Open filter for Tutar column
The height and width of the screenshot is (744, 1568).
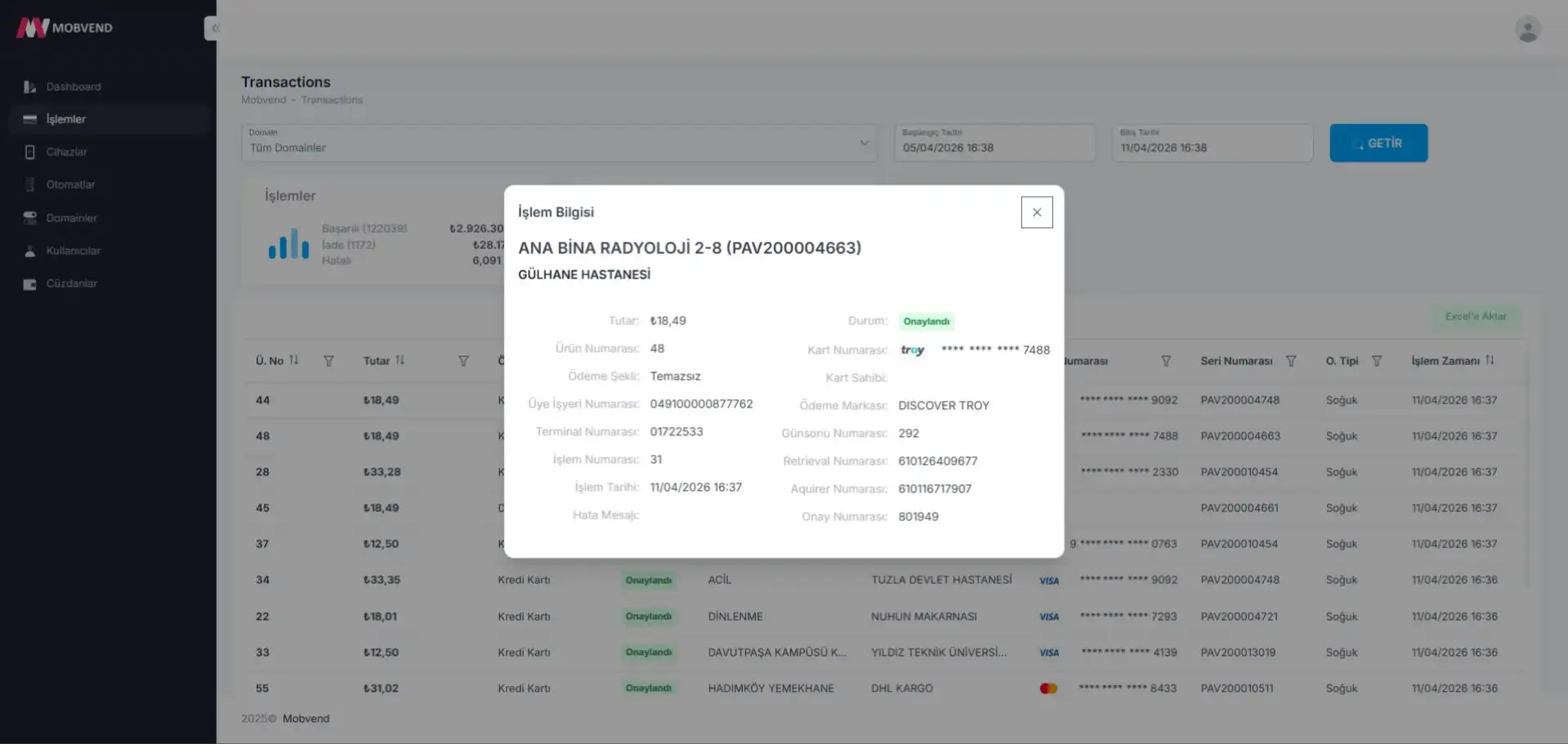(463, 361)
